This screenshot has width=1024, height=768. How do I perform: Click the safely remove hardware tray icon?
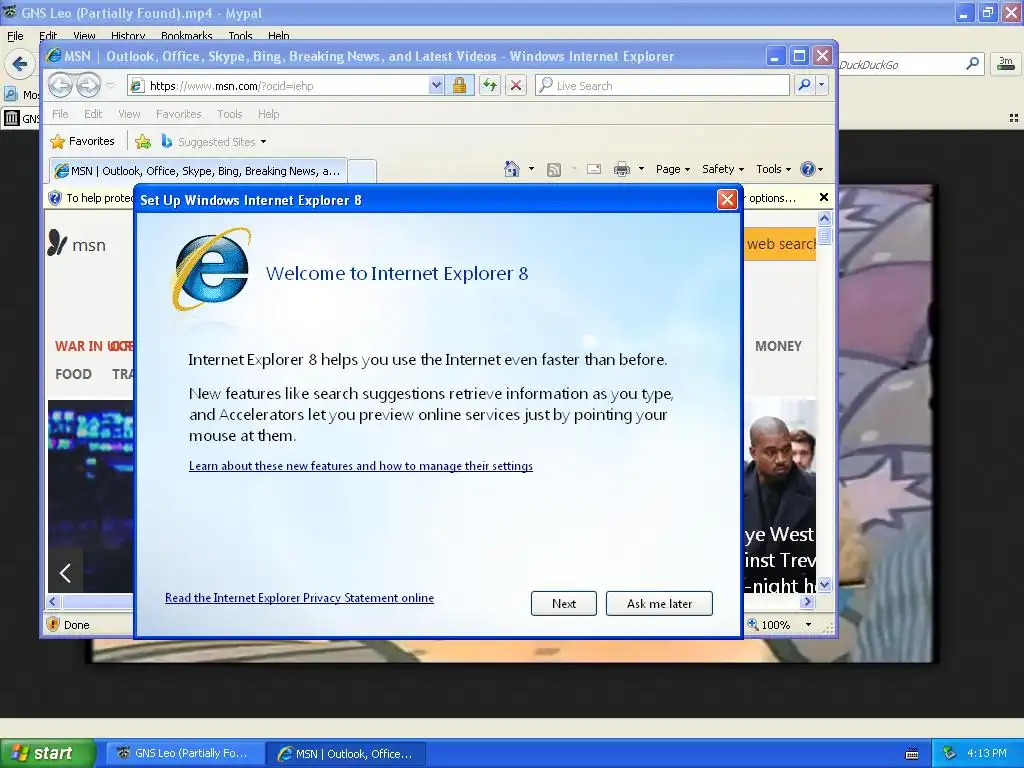point(949,753)
